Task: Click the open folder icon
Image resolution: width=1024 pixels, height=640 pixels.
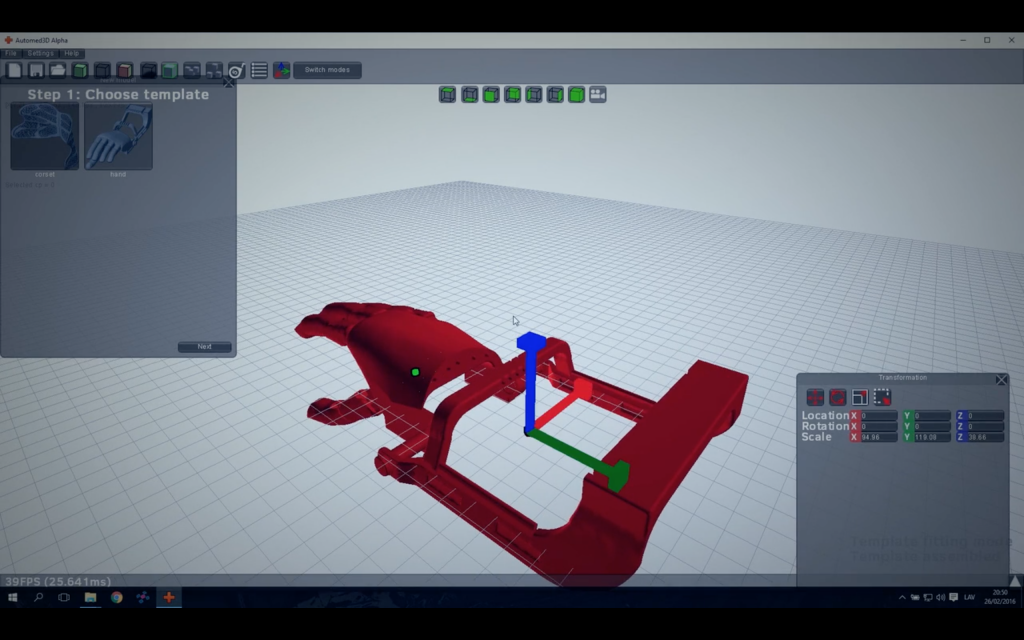Action: click(x=58, y=70)
